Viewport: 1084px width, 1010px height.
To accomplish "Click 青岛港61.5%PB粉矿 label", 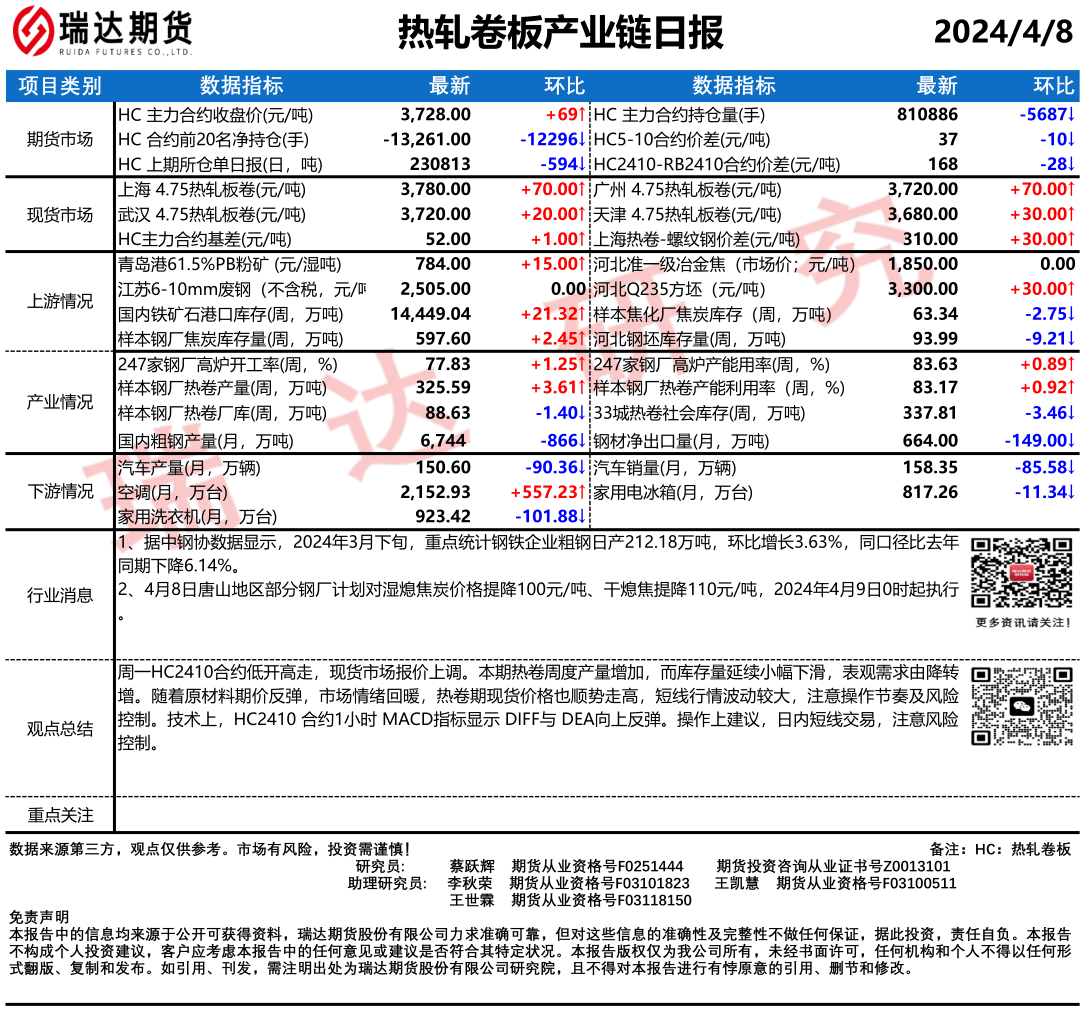I will (x=230, y=264).
